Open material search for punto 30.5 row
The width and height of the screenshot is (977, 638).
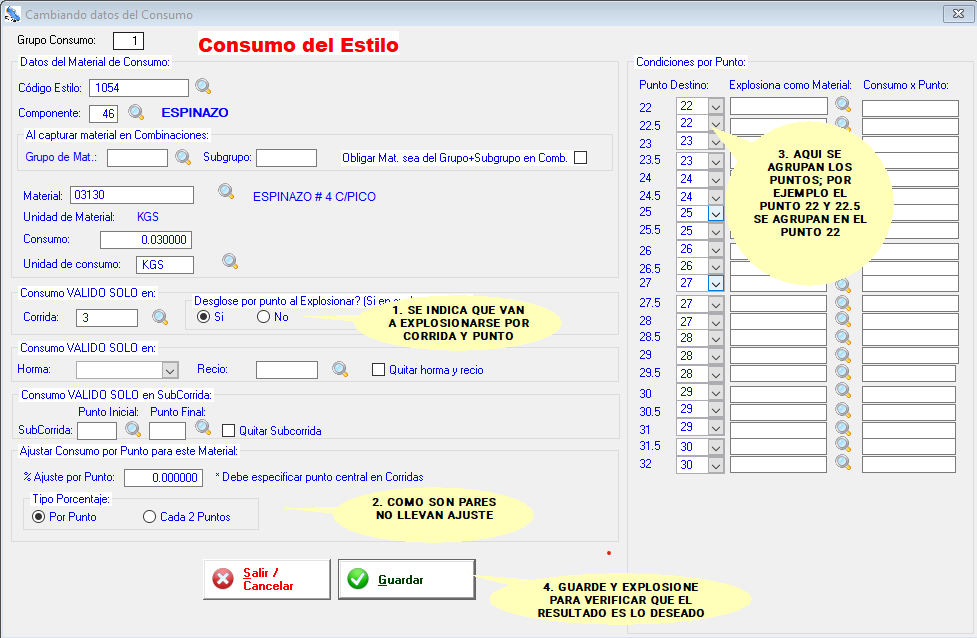tap(843, 410)
